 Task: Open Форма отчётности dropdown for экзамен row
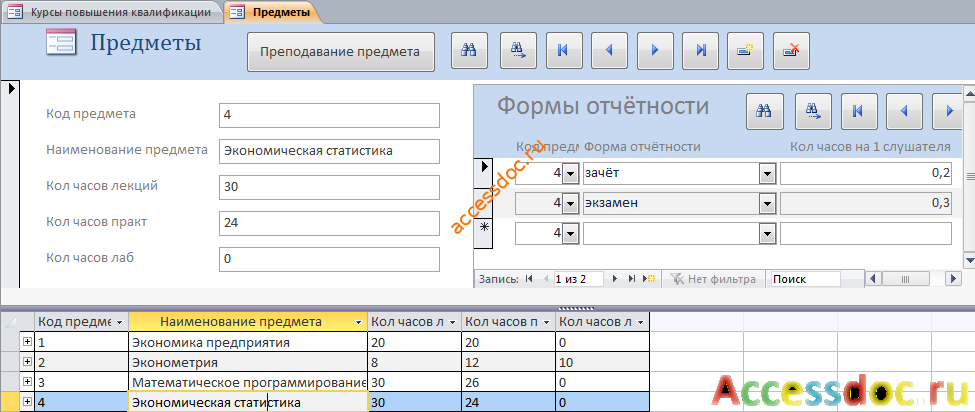[x=767, y=203]
